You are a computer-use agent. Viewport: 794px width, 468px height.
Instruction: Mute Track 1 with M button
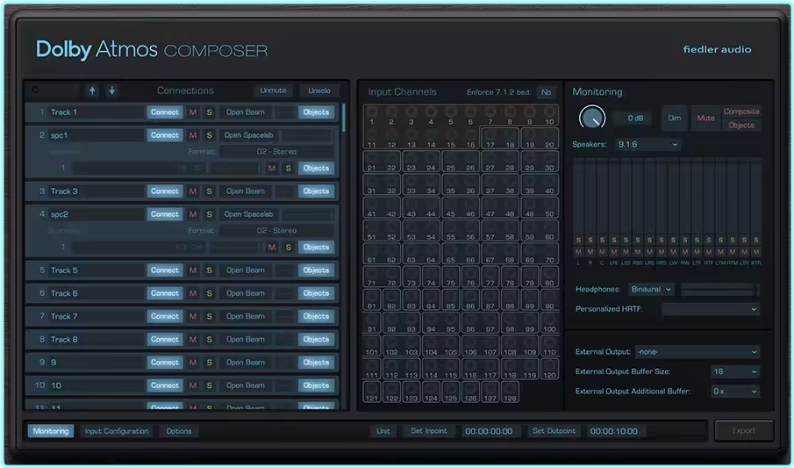(193, 112)
